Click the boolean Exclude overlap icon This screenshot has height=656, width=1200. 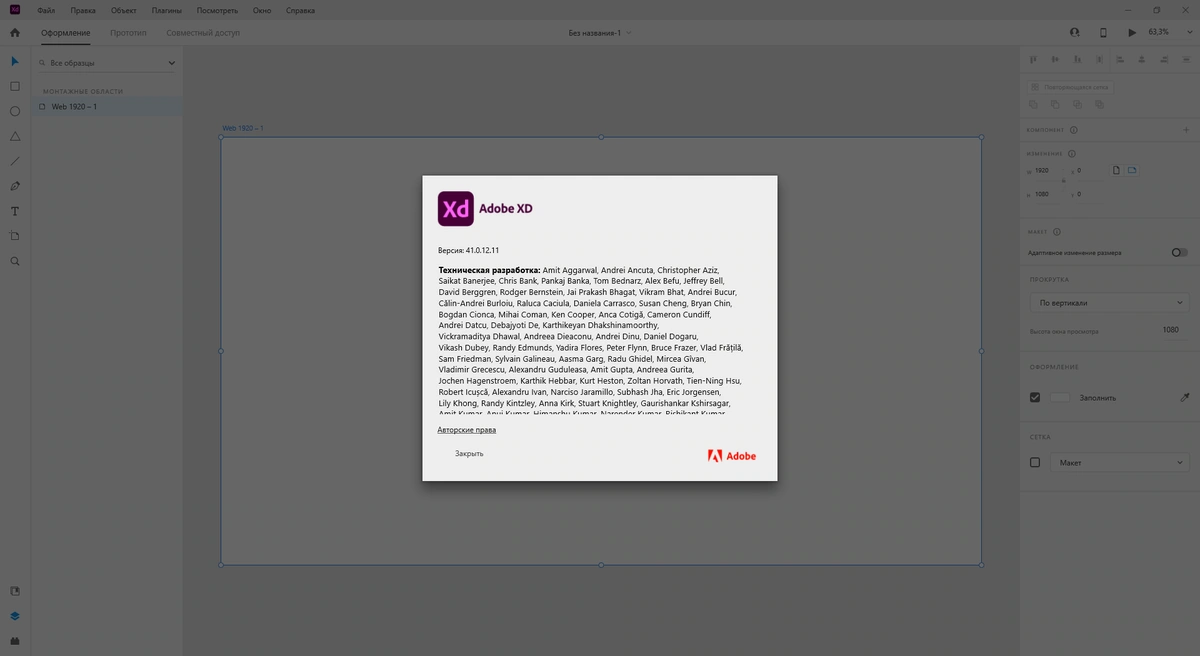1099,104
